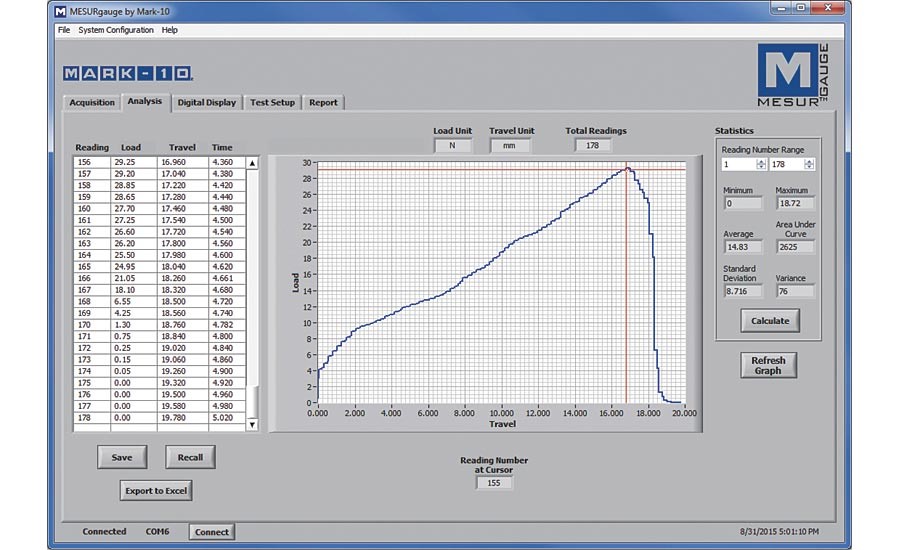Export the data to Excel
The height and width of the screenshot is (550, 900).
pyautogui.click(x=155, y=490)
